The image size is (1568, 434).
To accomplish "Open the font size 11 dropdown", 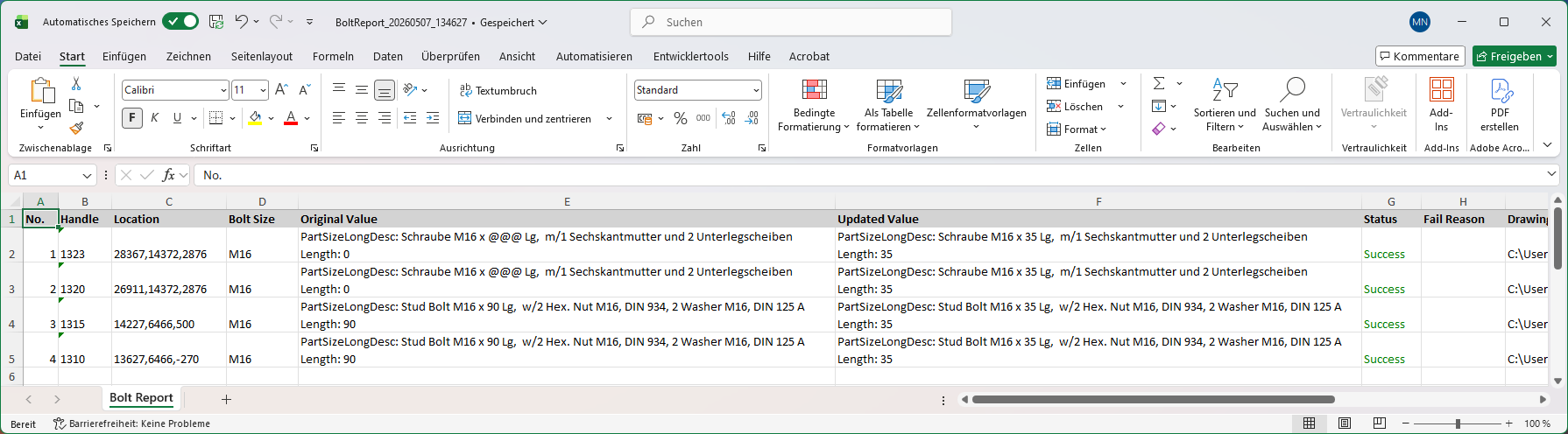I will [263, 90].
